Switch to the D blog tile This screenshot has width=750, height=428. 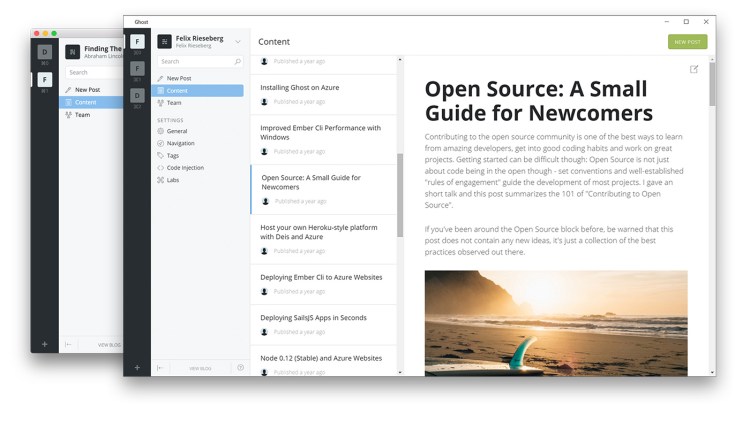tap(137, 96)
